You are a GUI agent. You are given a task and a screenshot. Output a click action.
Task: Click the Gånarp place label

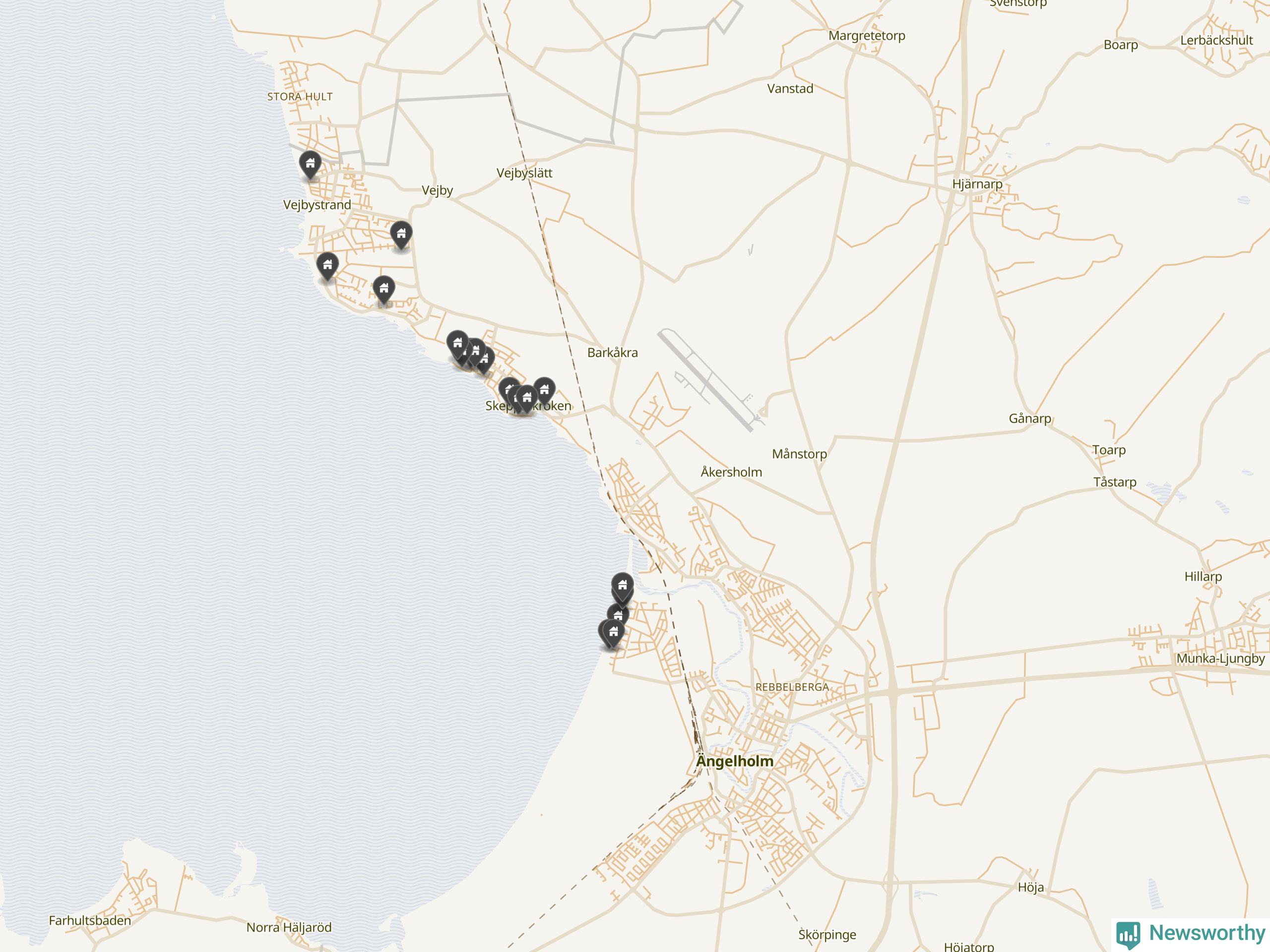click(x=1029, y=419)
